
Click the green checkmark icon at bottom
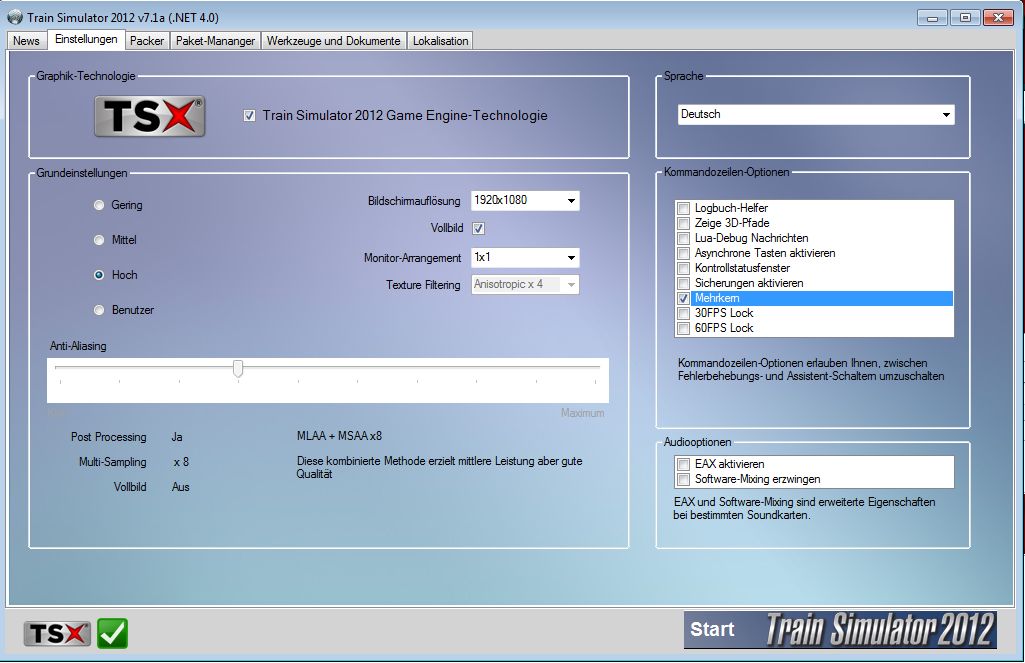point(112,633)
